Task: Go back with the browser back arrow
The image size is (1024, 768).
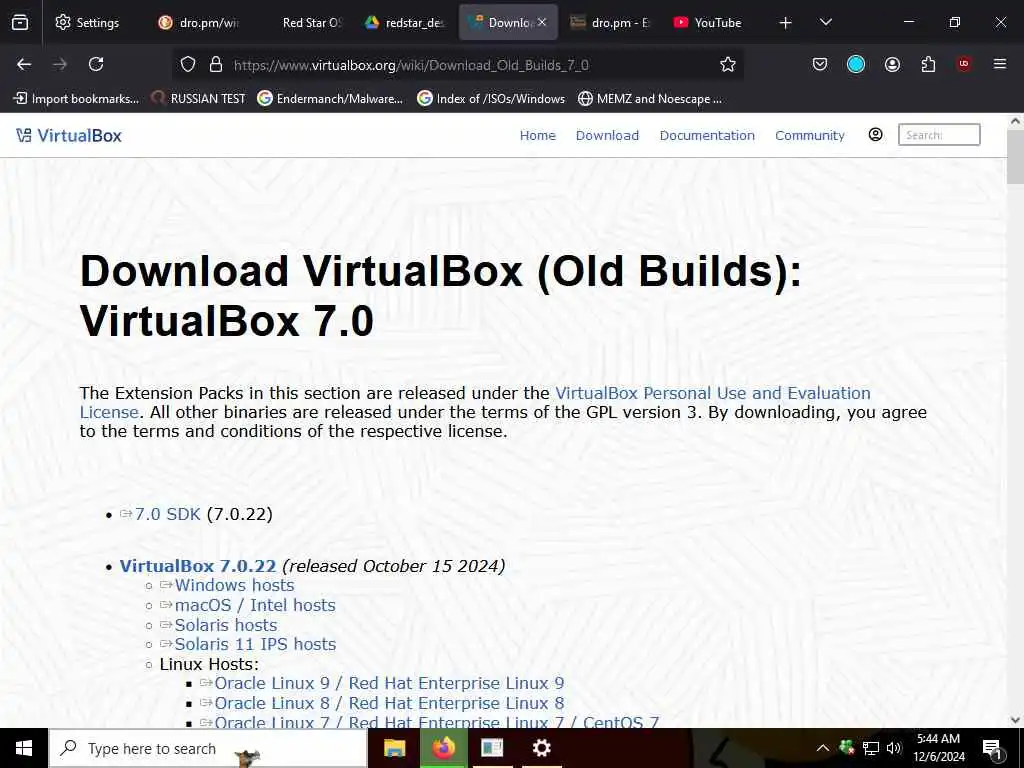Action: [24, 64]
